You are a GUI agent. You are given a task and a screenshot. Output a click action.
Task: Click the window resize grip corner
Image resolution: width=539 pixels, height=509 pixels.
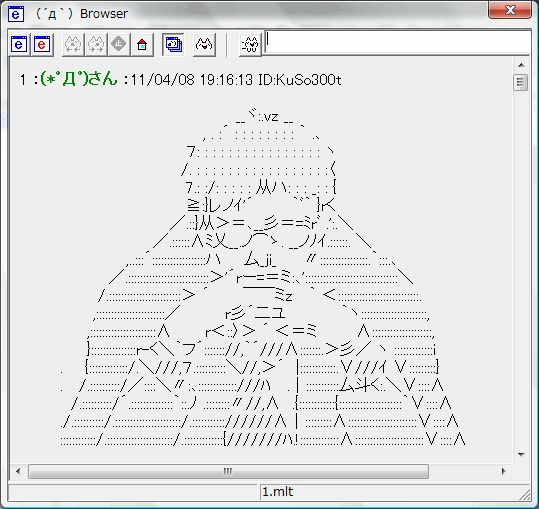coord(525,495)
